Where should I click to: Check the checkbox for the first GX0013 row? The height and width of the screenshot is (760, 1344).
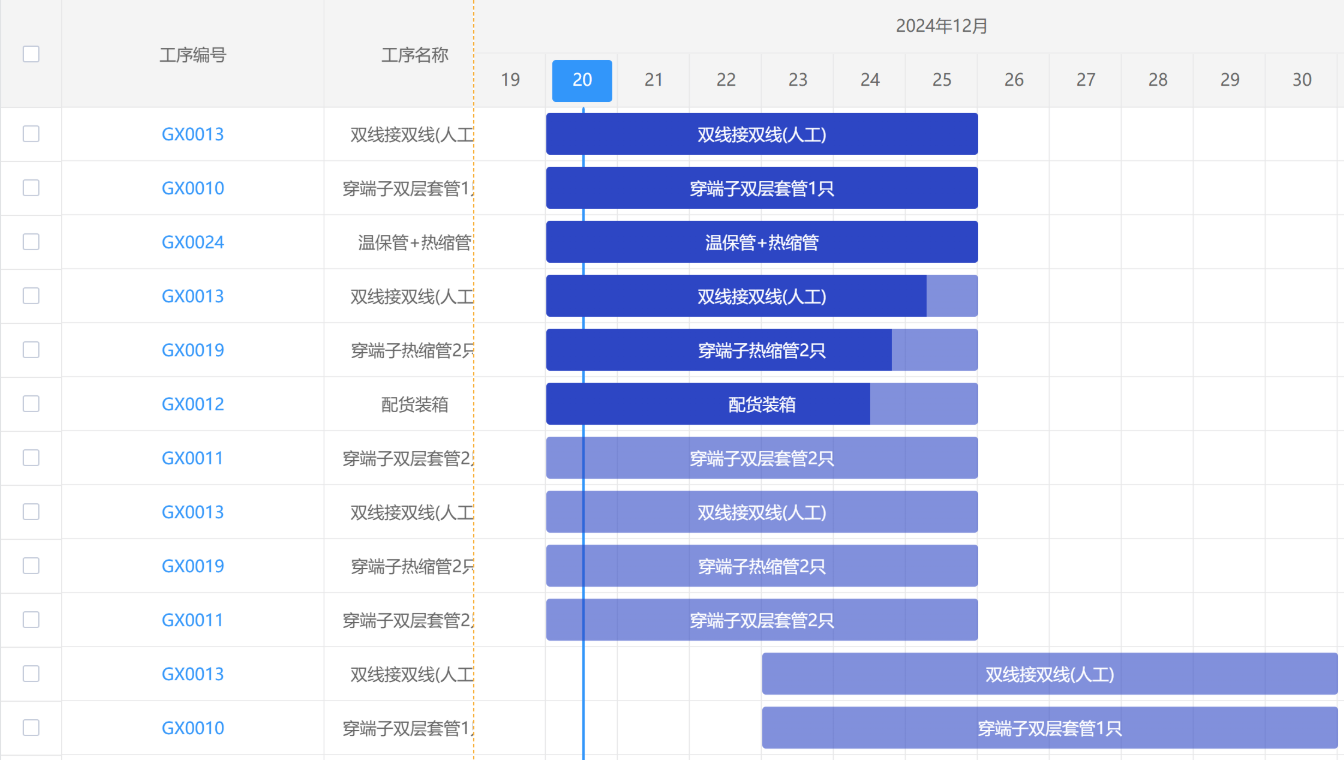31,133
